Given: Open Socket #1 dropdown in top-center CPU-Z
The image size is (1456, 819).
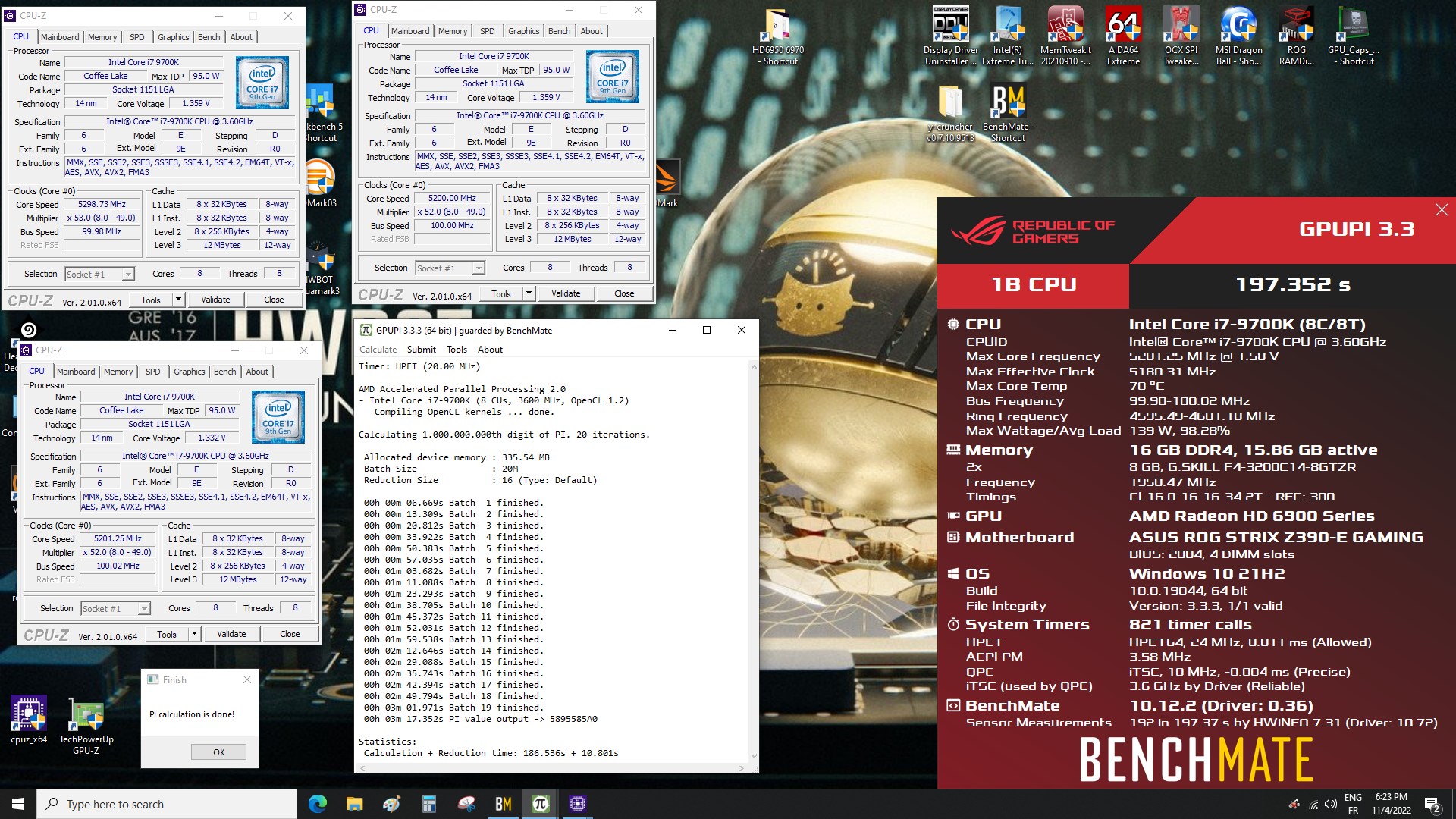Looking at the screenshot, I should (x=450, y=268).
